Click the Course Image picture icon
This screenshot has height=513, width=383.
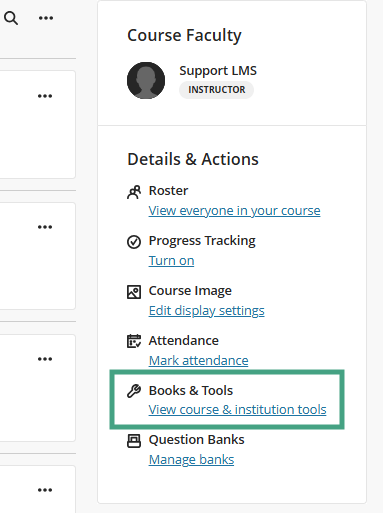point(134,292)
